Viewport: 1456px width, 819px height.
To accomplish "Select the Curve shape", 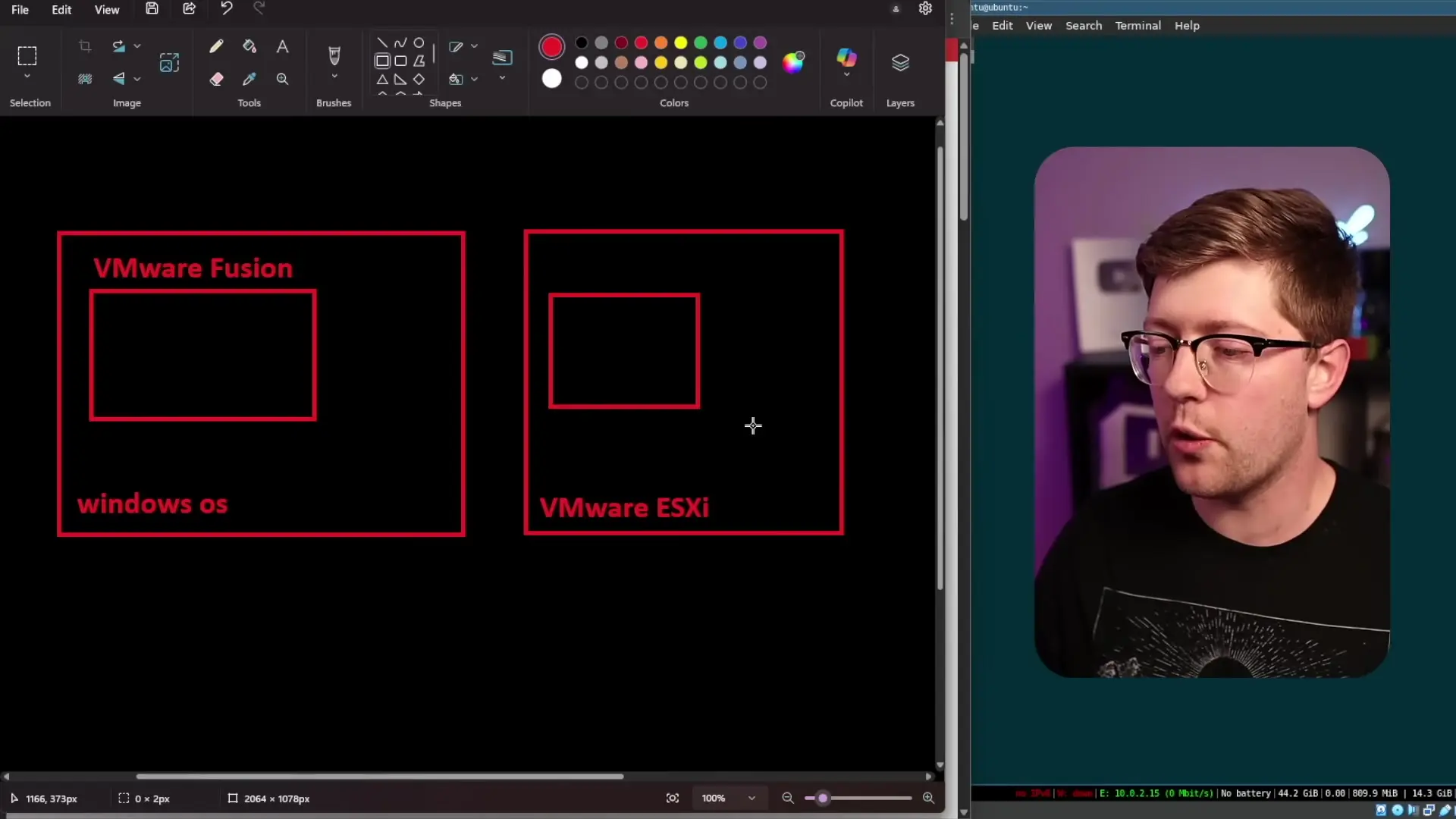I will tap(400, 43).
